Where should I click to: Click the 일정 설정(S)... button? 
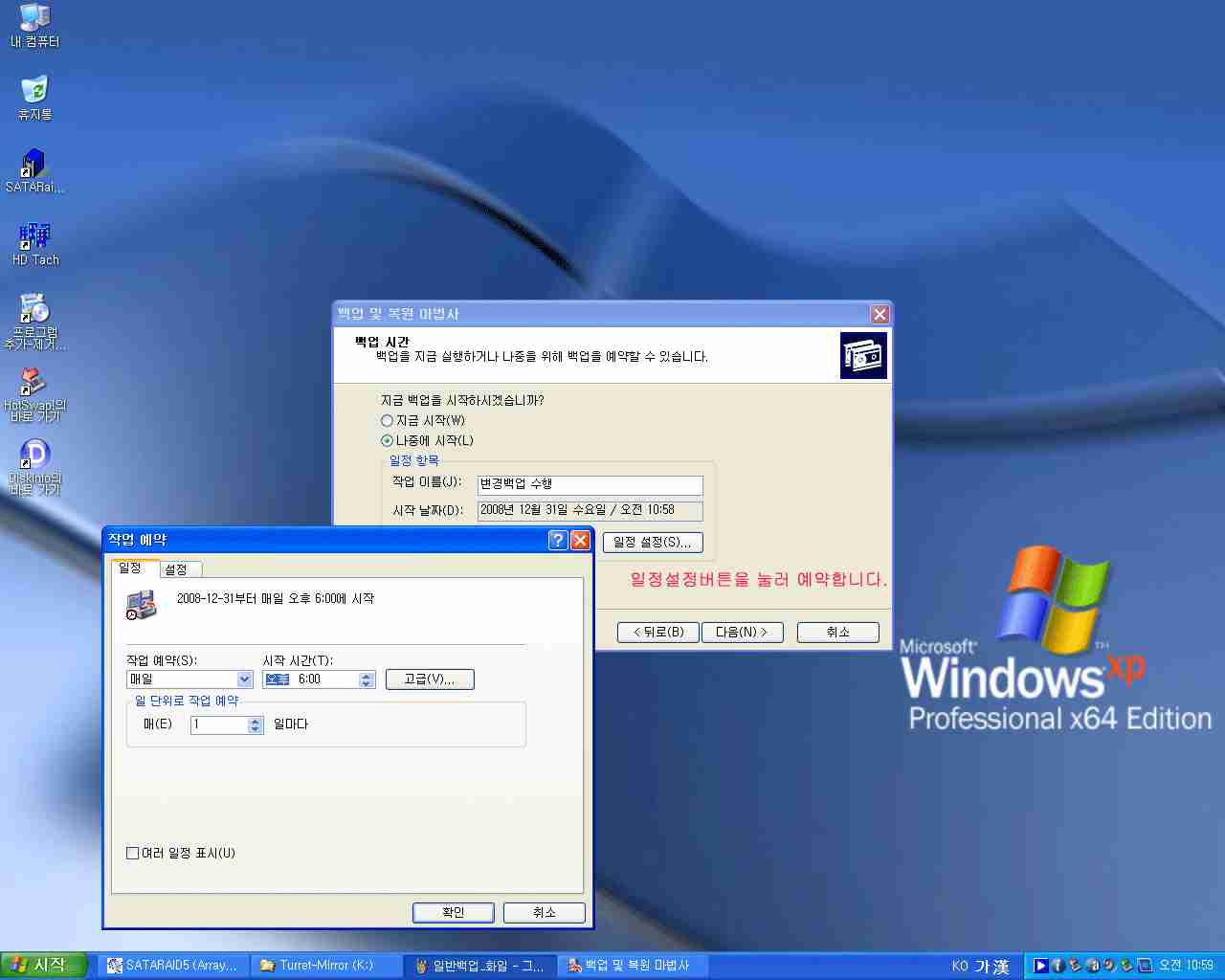coord(653,543)
